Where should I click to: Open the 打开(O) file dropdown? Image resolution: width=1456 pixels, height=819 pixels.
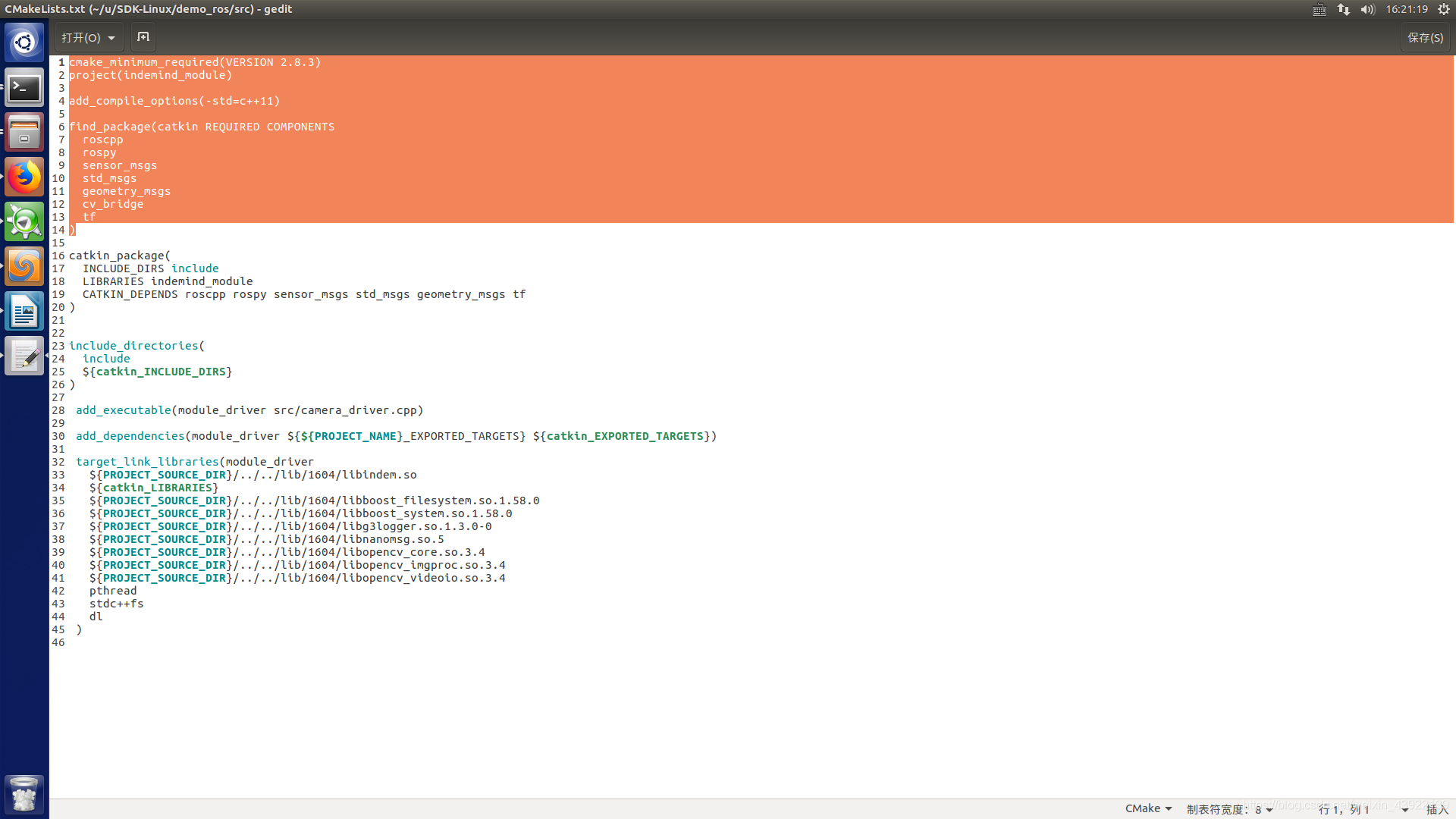89,37
